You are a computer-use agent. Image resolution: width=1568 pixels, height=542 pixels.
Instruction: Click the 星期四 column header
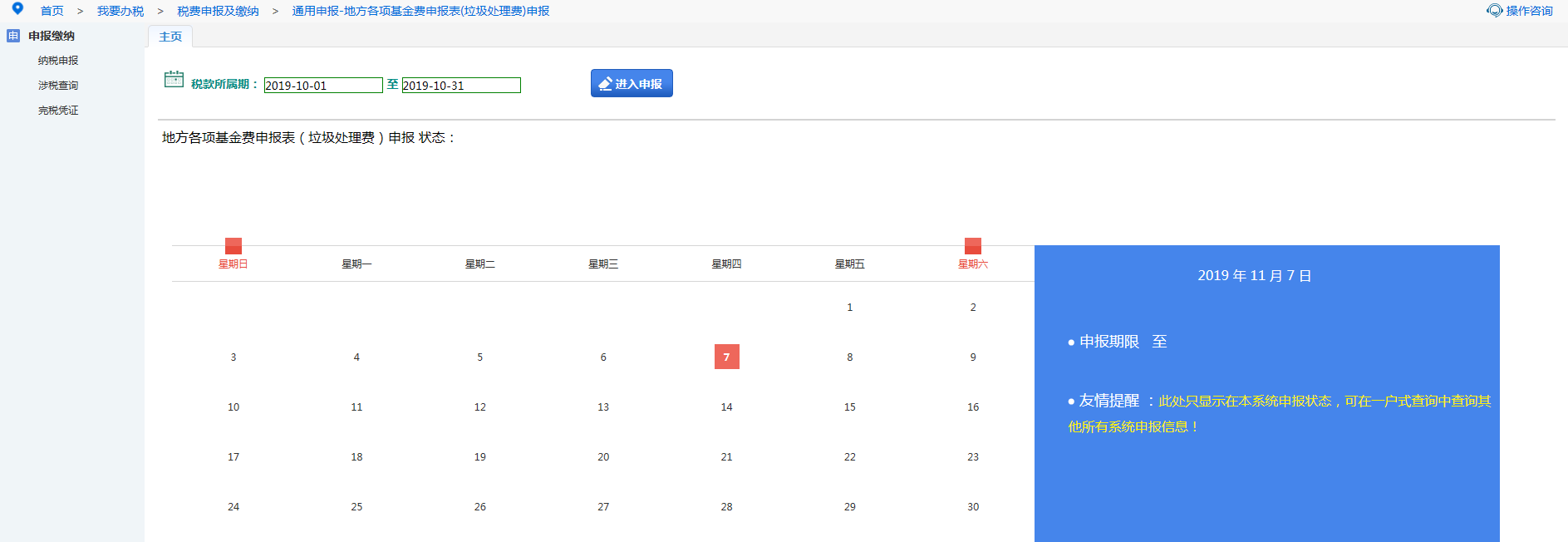tap(726, 264)
